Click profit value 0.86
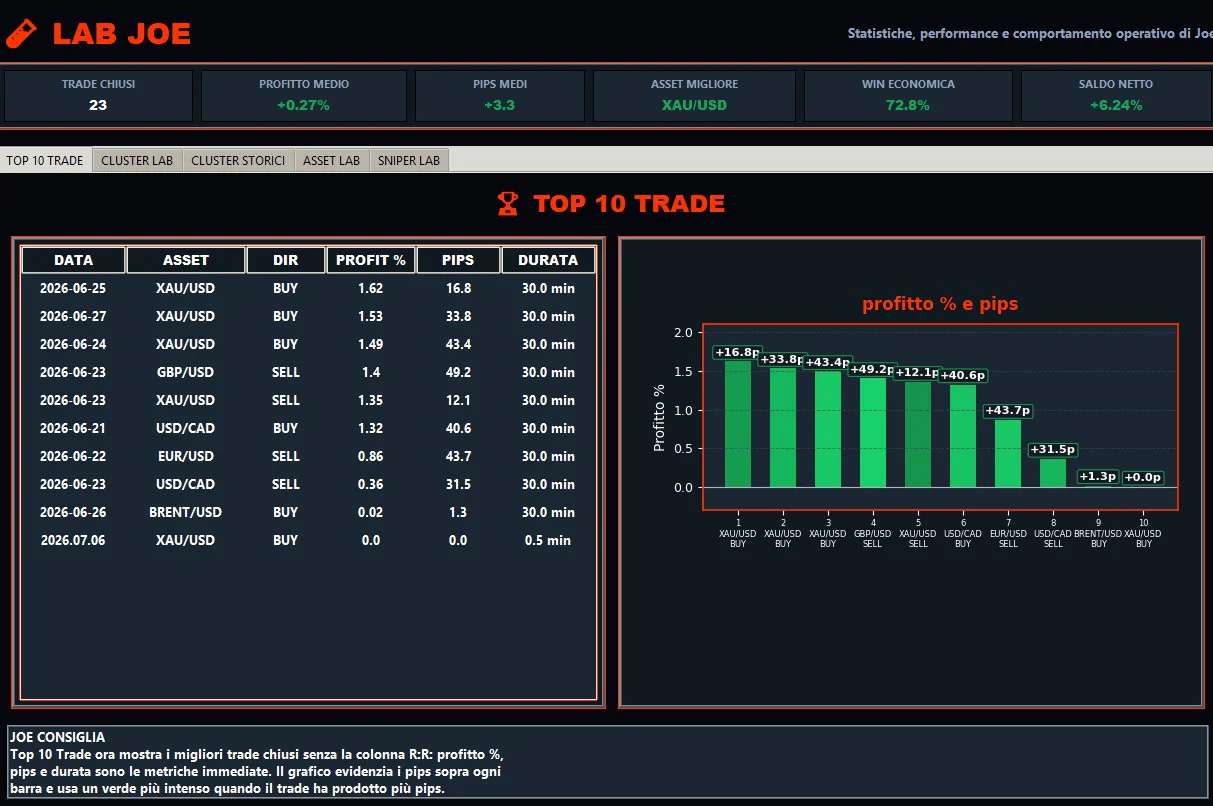 pyautogui.click(x=371, y=456)
